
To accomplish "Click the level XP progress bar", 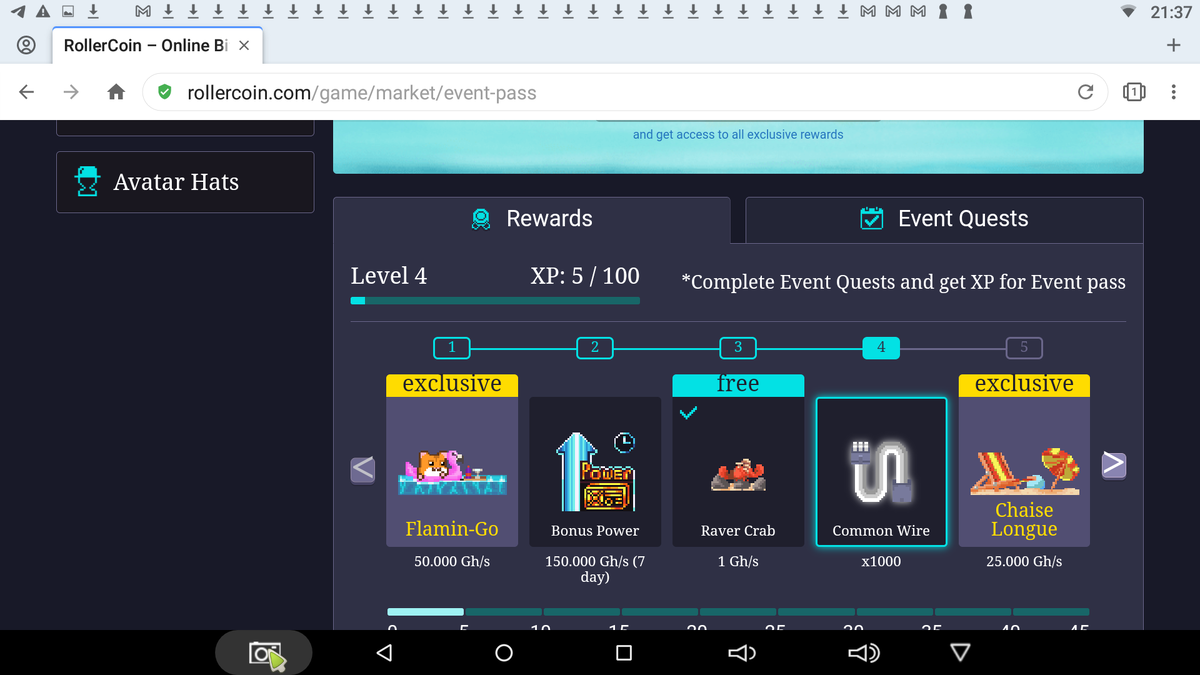I will tap(495, 300).
